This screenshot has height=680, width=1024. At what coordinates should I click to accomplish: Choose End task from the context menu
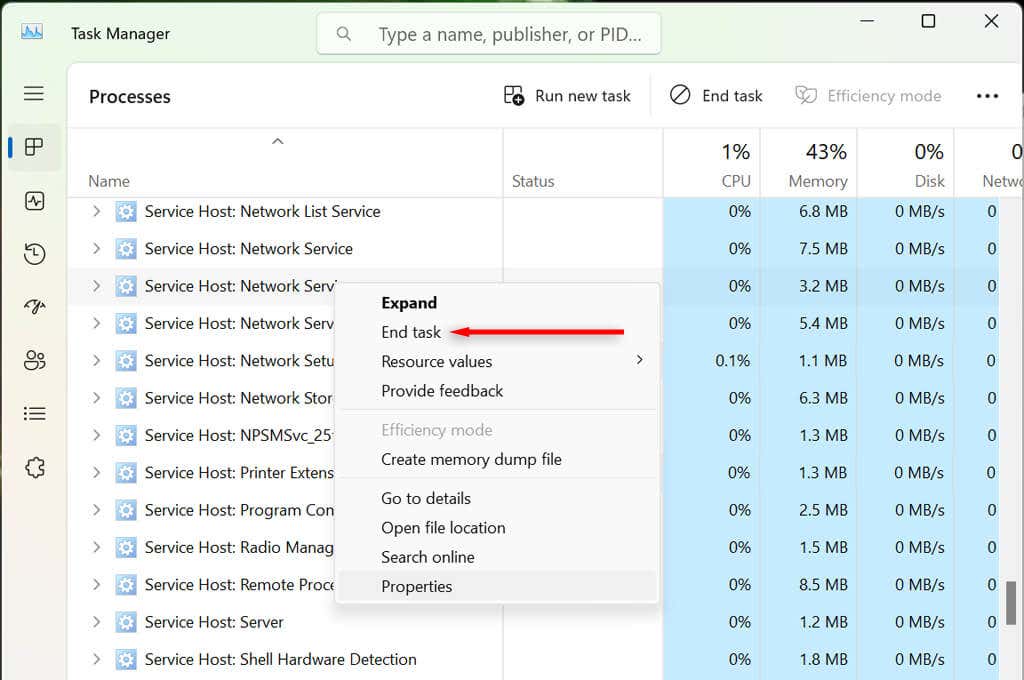(410, 332)
